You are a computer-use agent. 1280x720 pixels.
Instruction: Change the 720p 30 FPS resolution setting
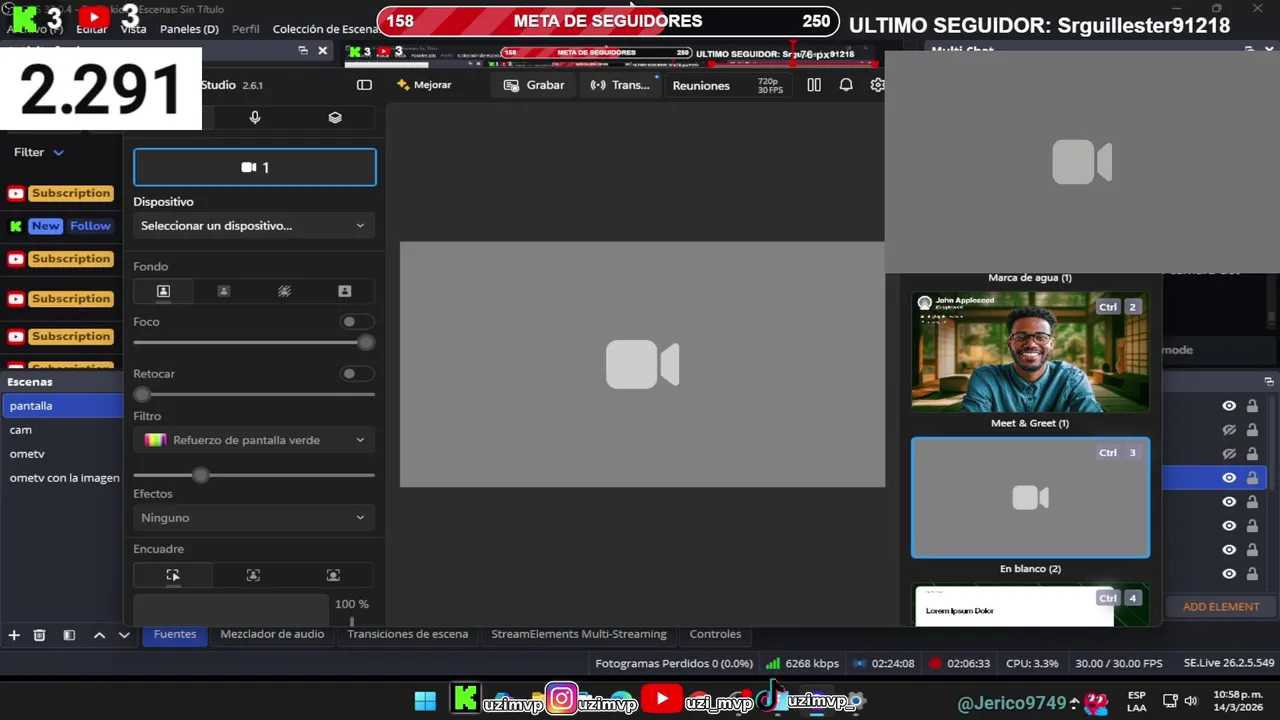[769, 86]
